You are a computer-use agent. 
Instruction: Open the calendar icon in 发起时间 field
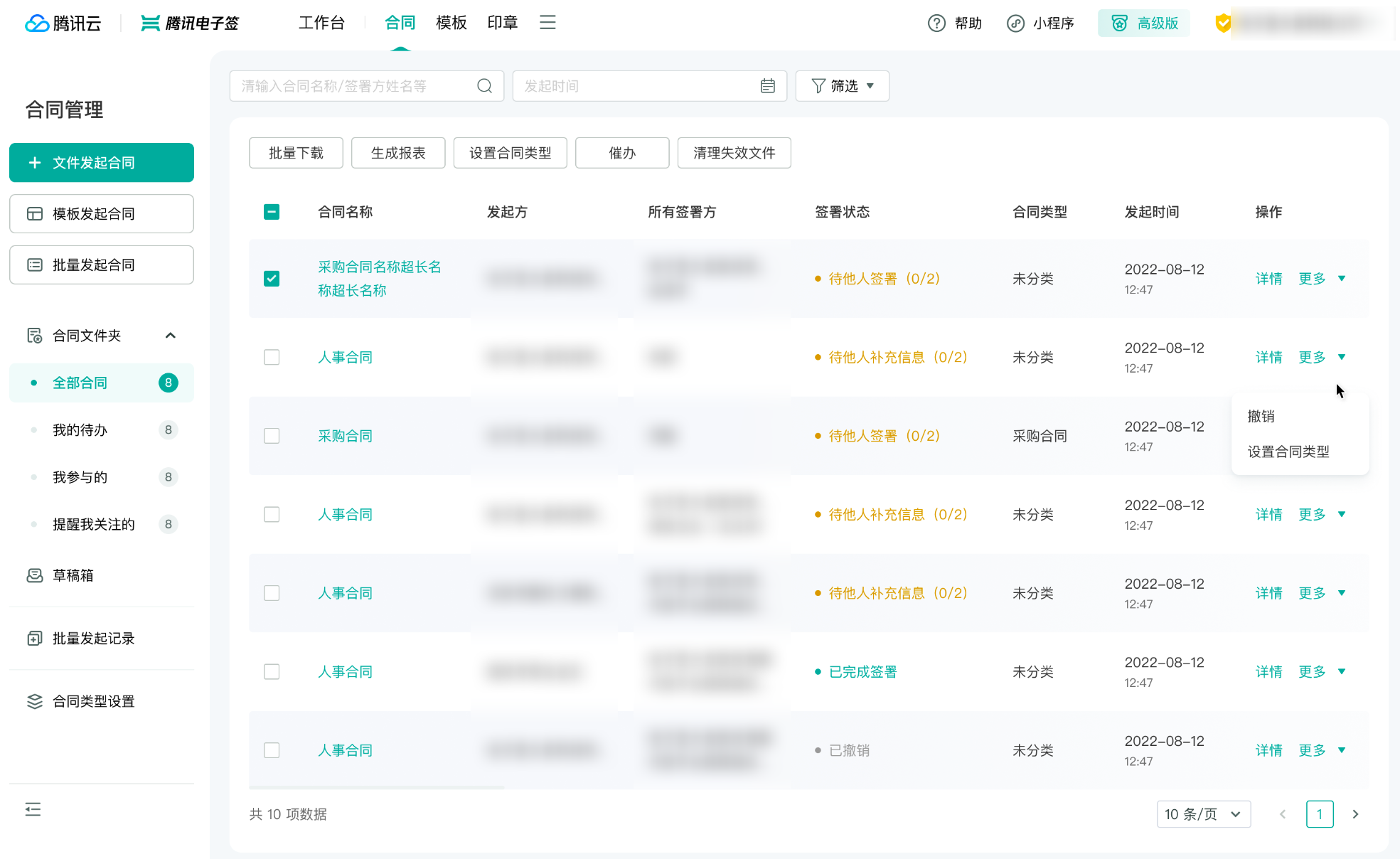[768, 86]
